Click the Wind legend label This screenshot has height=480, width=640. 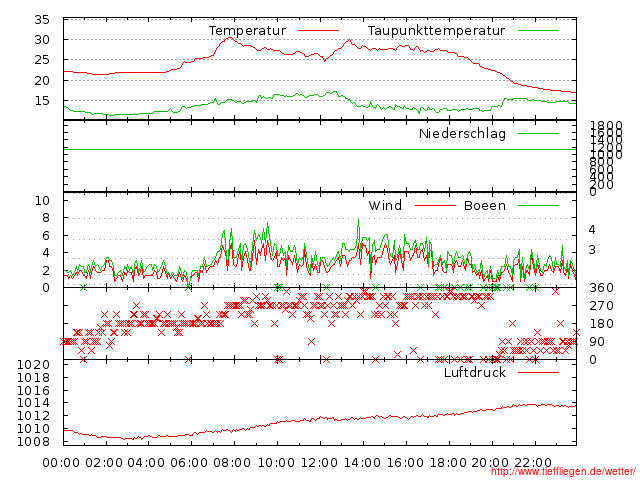tap(385, 206)
